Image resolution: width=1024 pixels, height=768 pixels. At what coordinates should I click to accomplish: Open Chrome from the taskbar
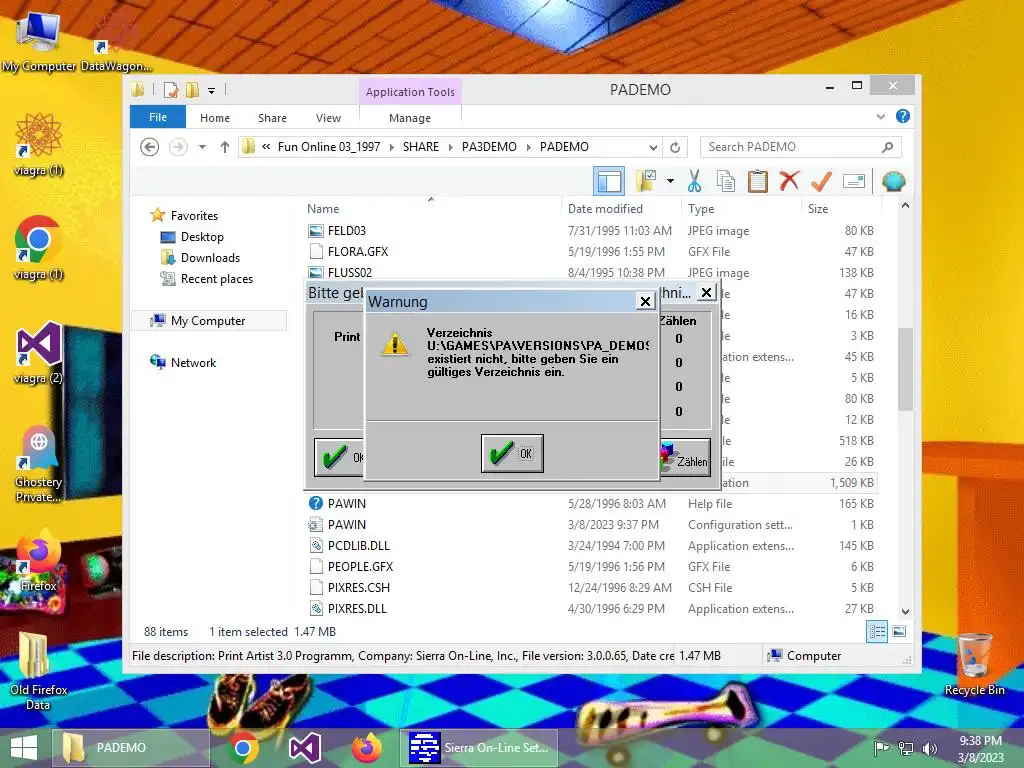242,748
